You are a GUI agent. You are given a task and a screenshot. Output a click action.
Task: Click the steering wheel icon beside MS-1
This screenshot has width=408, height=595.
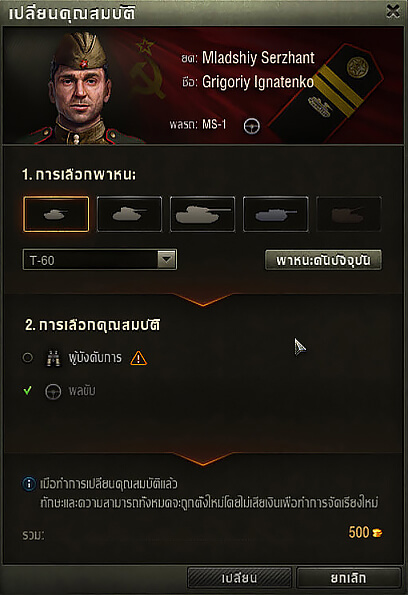click(x=252, y=126)
